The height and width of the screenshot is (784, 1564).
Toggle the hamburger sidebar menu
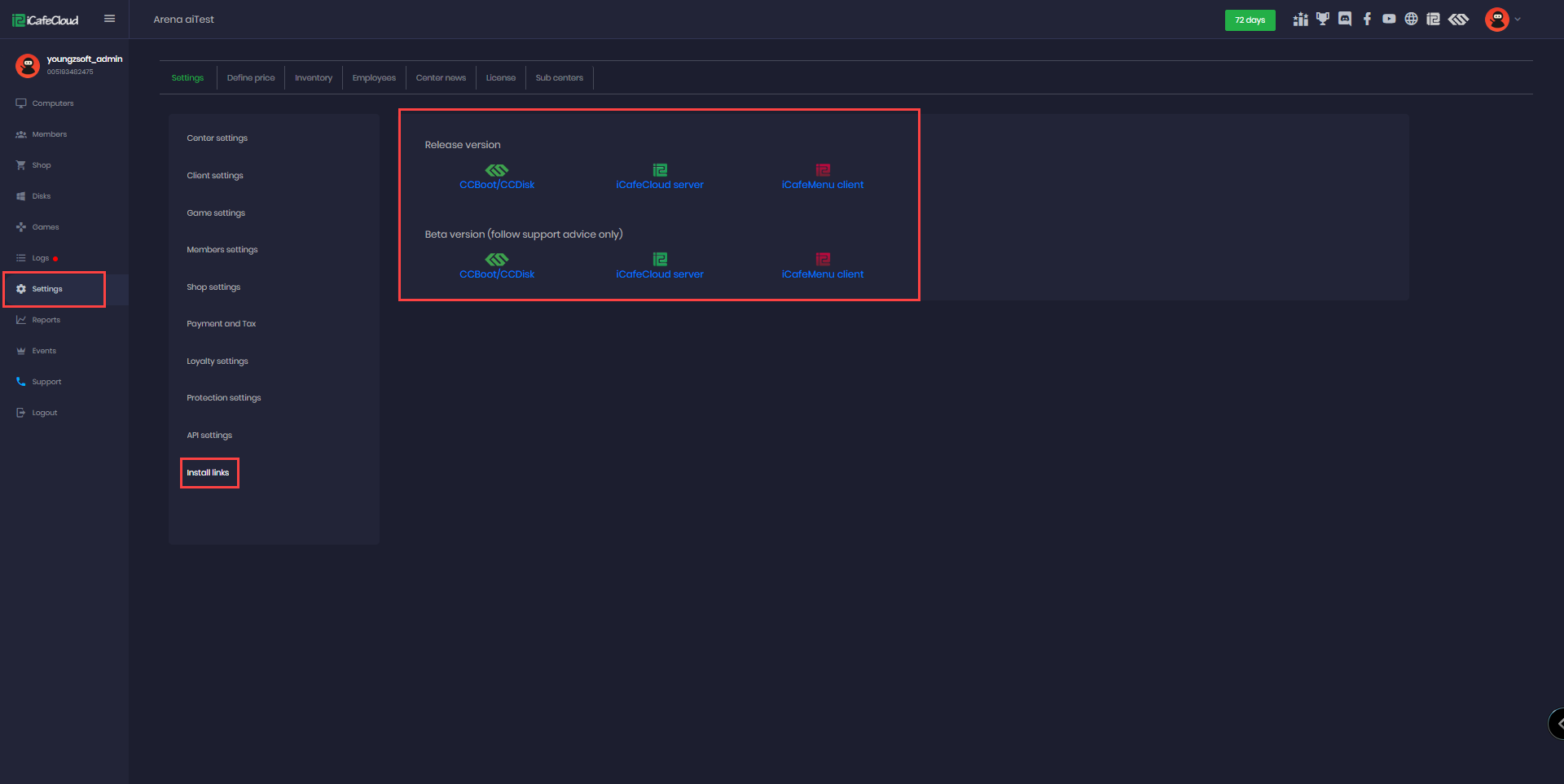point(109,19)
